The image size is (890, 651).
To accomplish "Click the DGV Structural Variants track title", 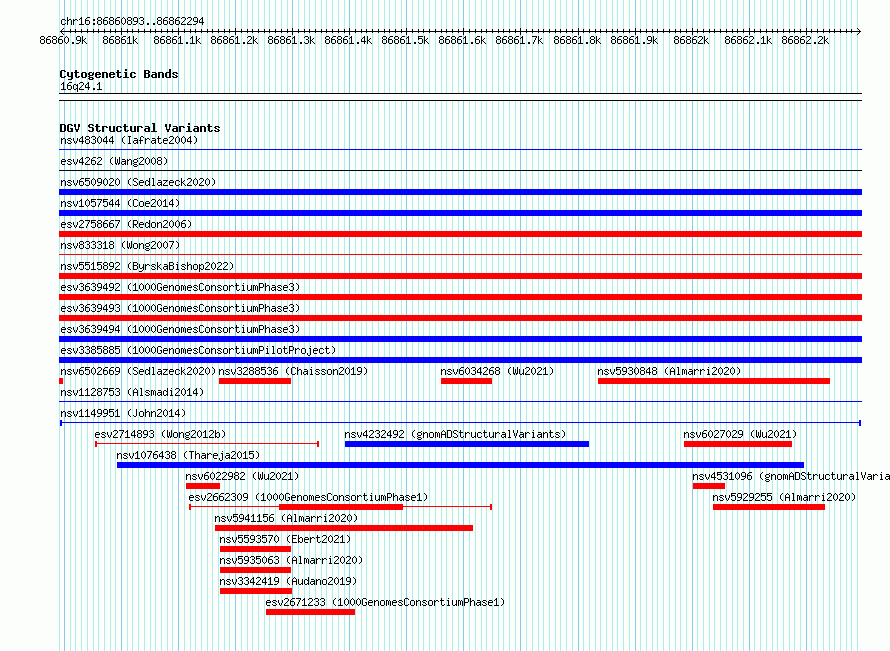I will (x=140, y=128).
